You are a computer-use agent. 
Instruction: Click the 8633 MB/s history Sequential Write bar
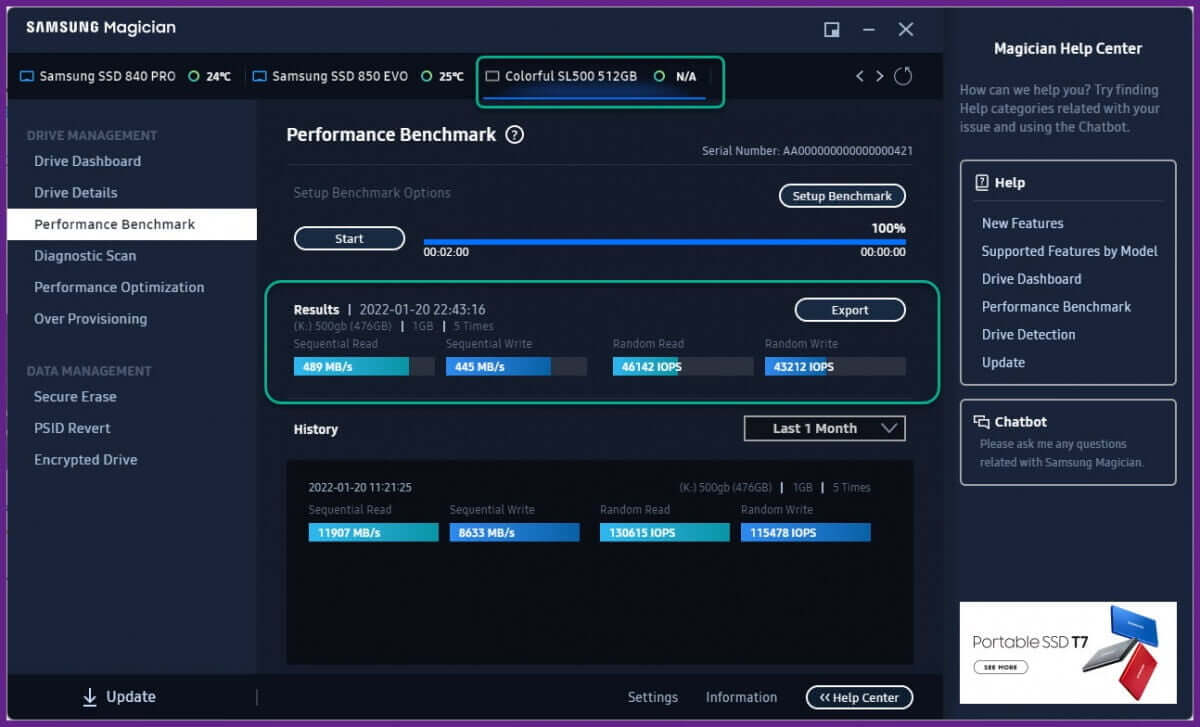click(515, 533)
